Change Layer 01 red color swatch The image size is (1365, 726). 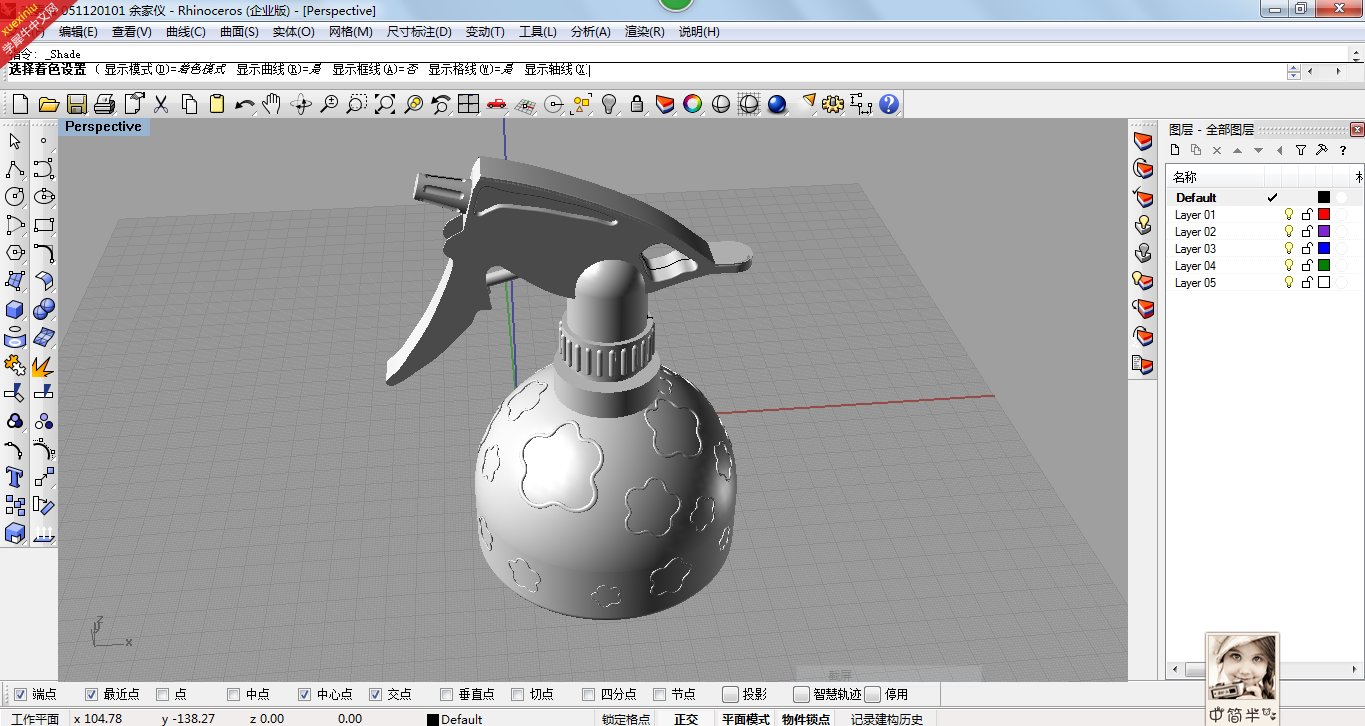pyautogui.click(x=1324, y=214)
